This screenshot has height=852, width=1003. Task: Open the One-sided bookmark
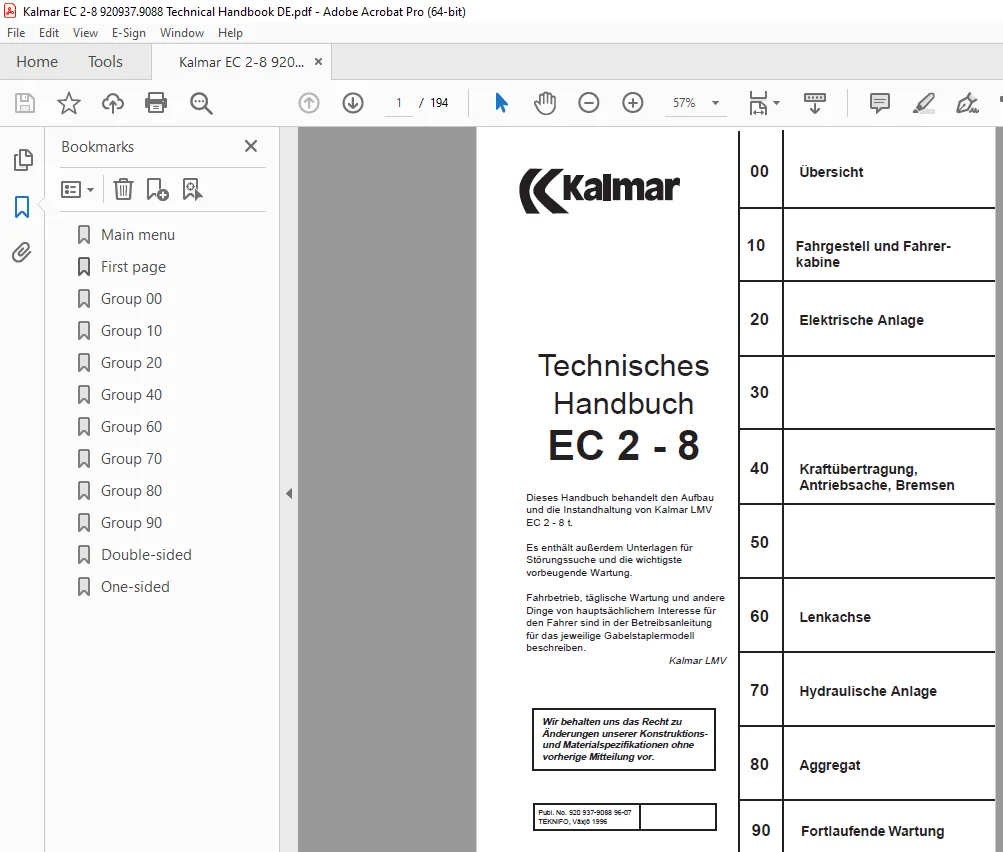[135, 587]
